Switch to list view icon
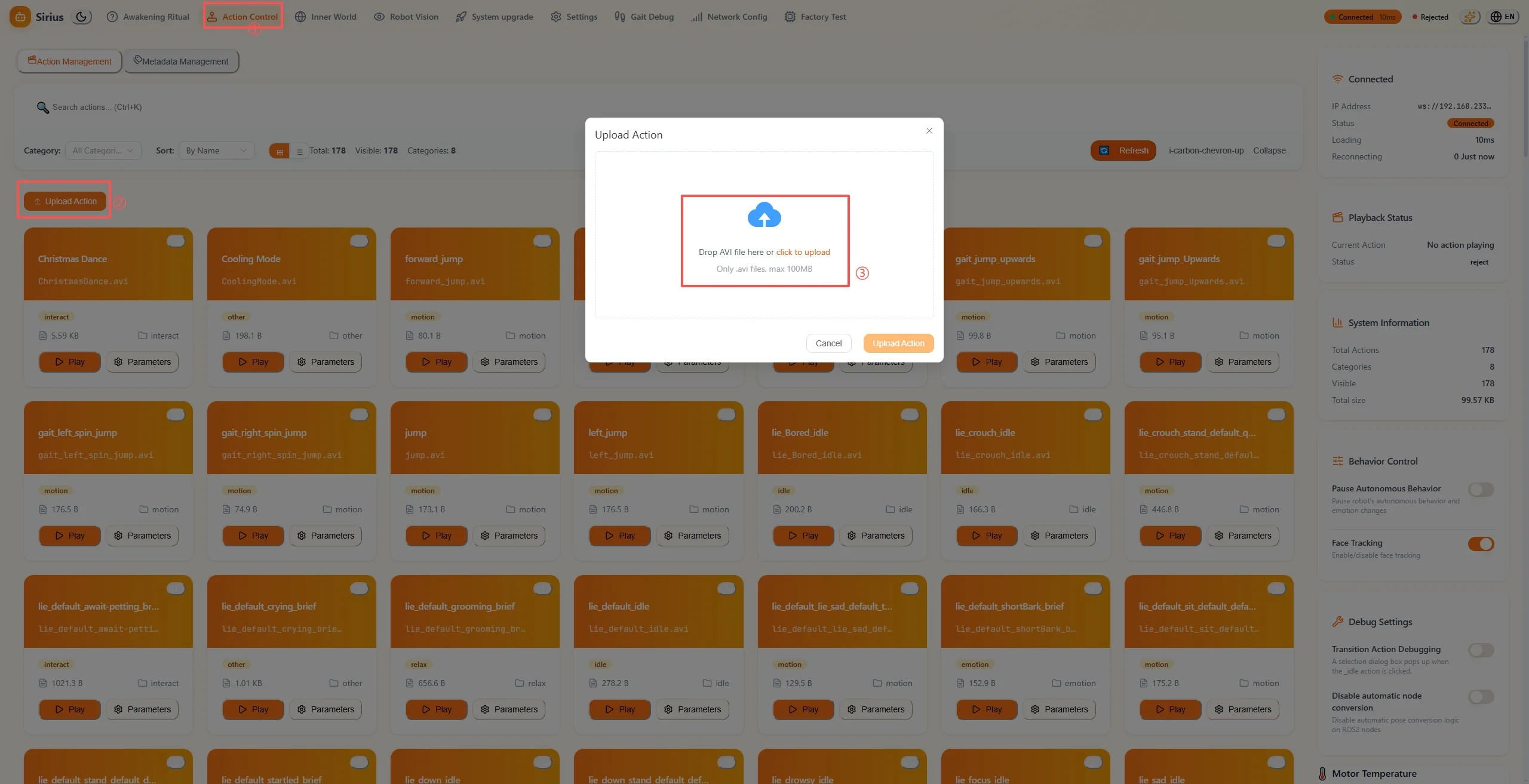This screenshot has height=784, width=1529. coord(299,151)
